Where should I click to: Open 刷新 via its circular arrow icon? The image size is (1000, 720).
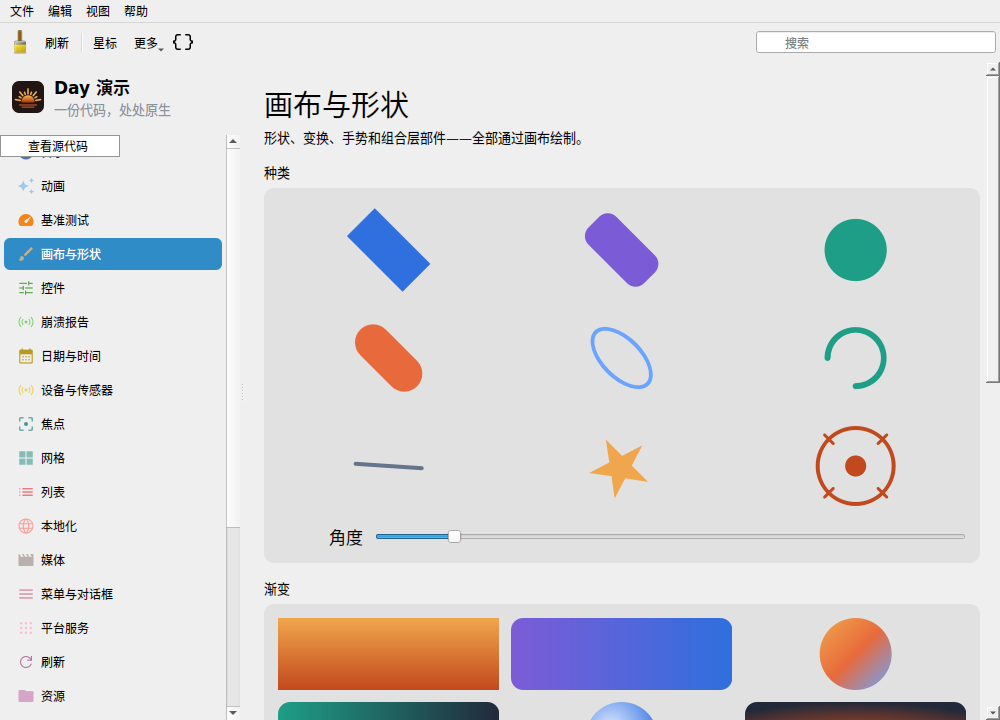26,662
